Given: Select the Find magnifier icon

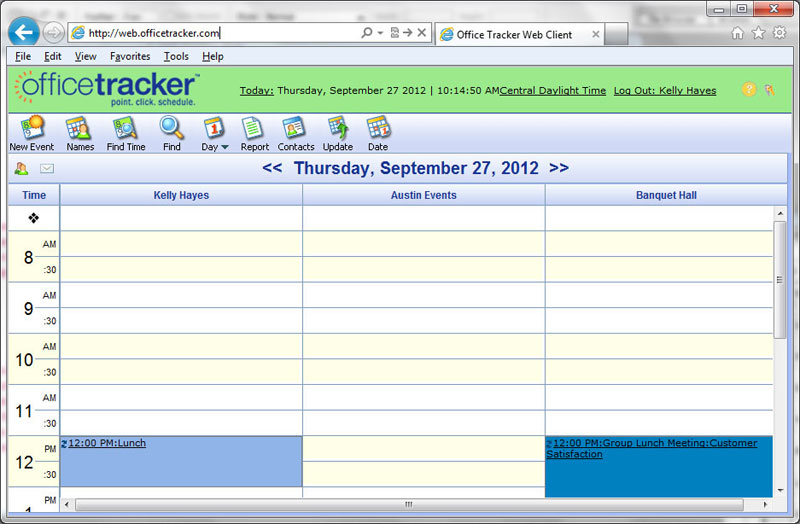Looking at the screenshot, I should tap(172, 128).
